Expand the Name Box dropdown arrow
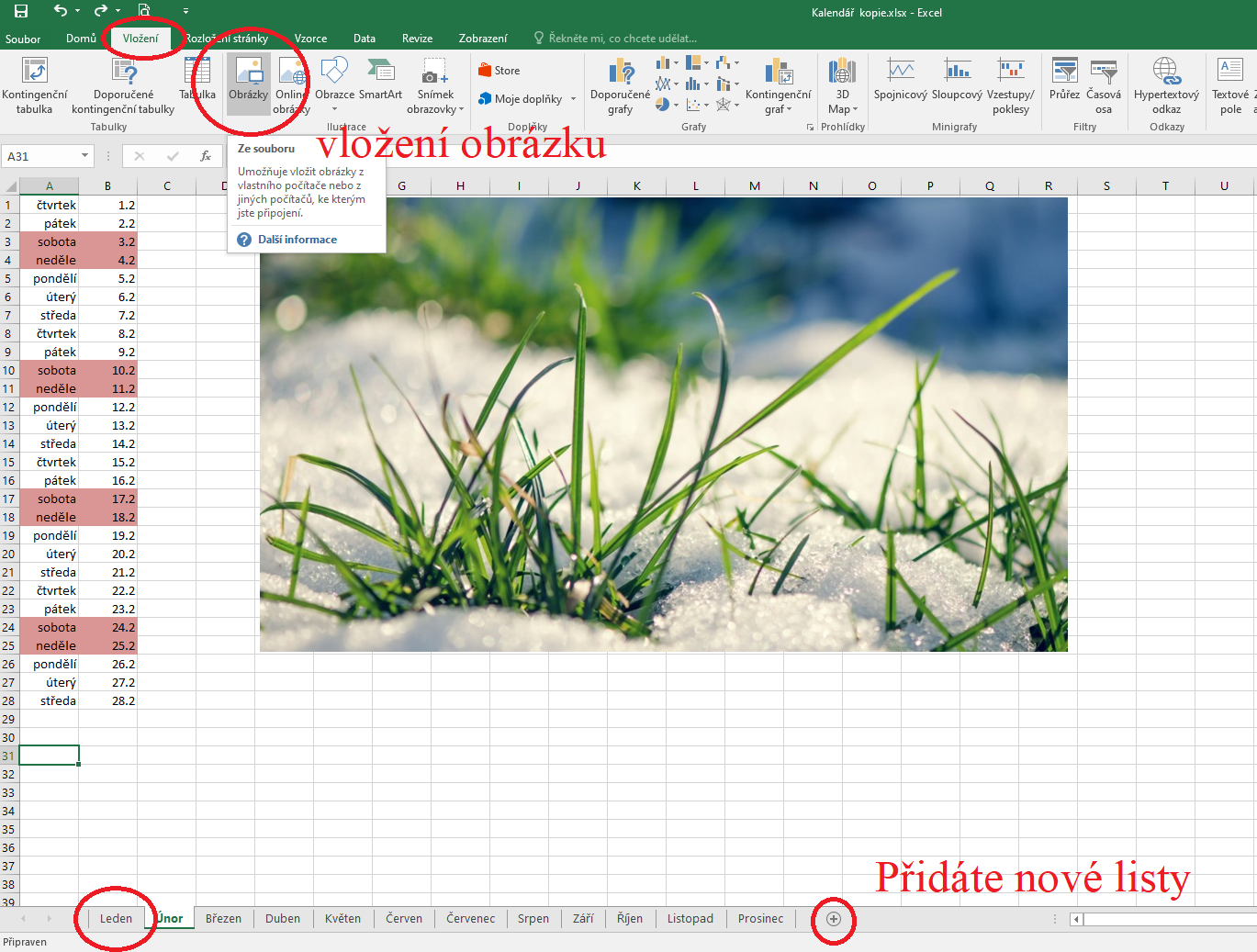The width and height of the screenshot is (1257, 952). 84,156
